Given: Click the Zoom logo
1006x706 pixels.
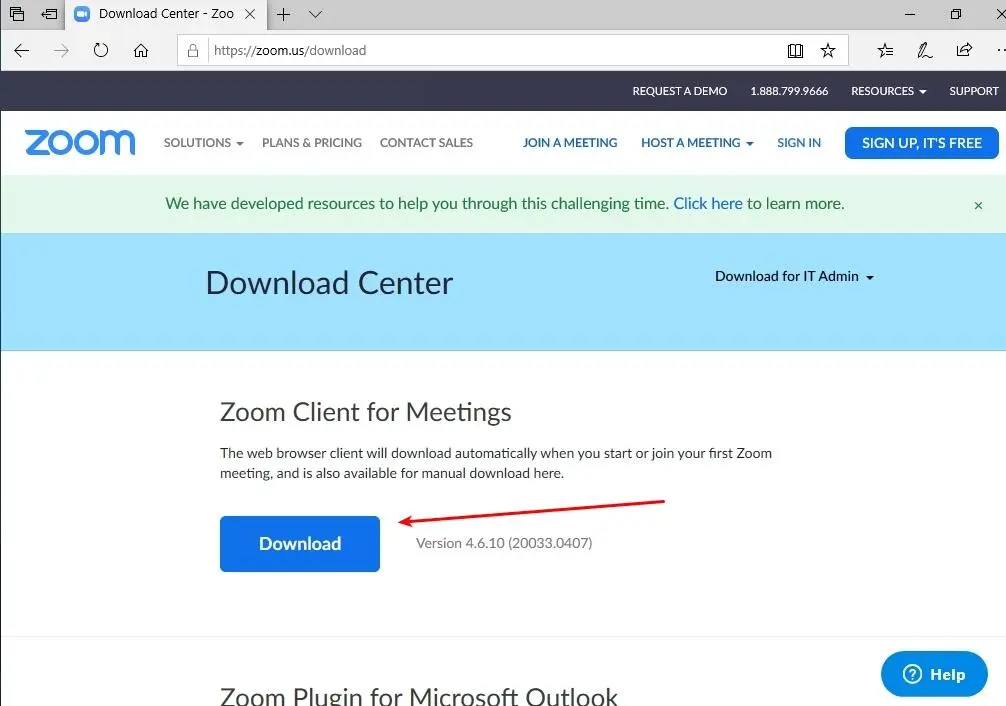Looking at the screenshot, I should tap(80, 142).
